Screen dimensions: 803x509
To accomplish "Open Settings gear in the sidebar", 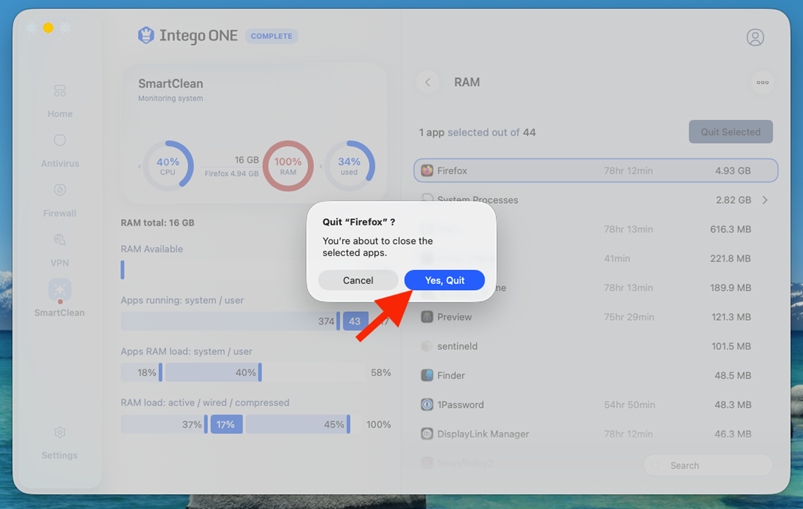I will [60, 443].
